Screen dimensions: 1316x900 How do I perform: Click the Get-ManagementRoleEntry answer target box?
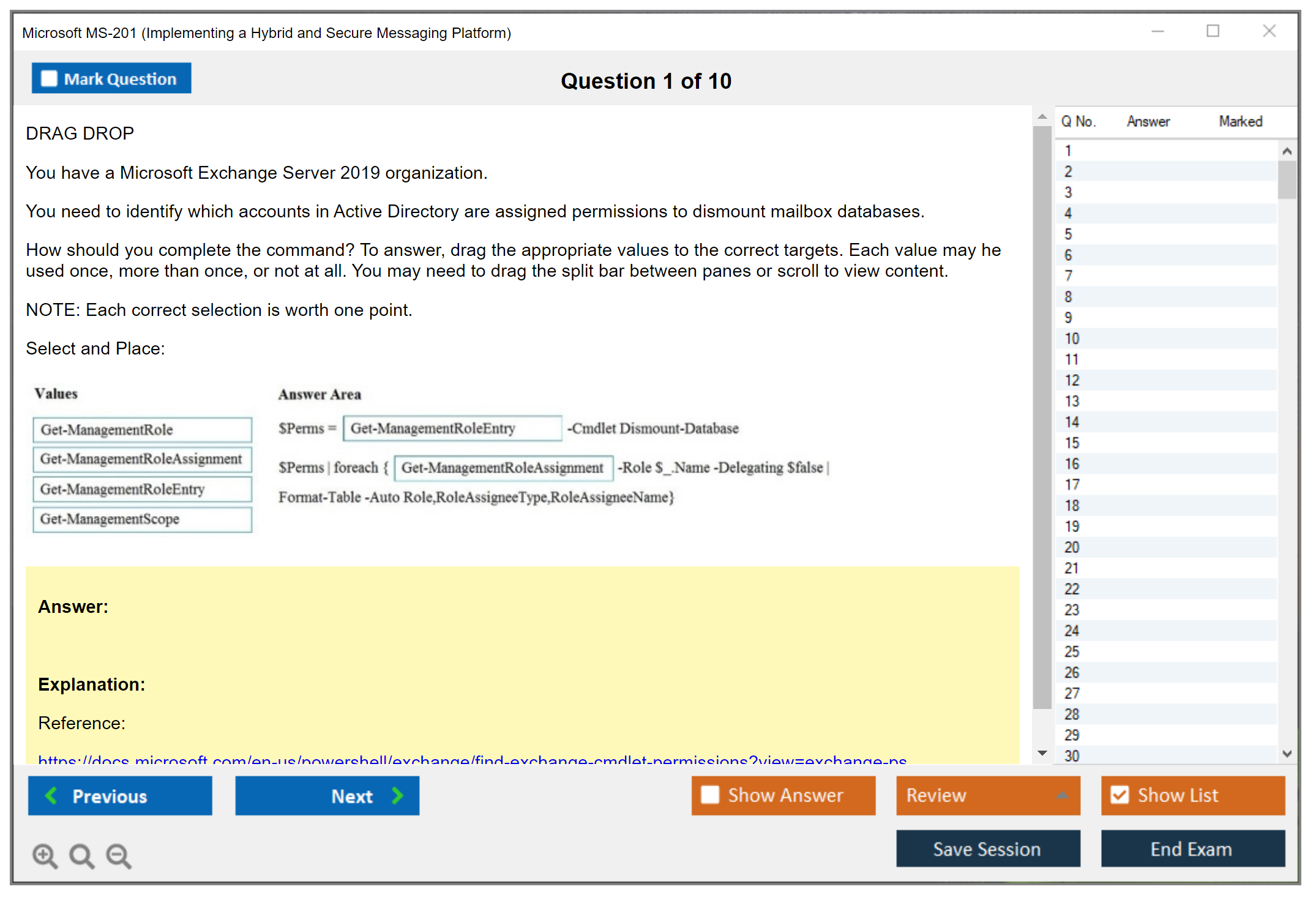[x=452, y=429]
